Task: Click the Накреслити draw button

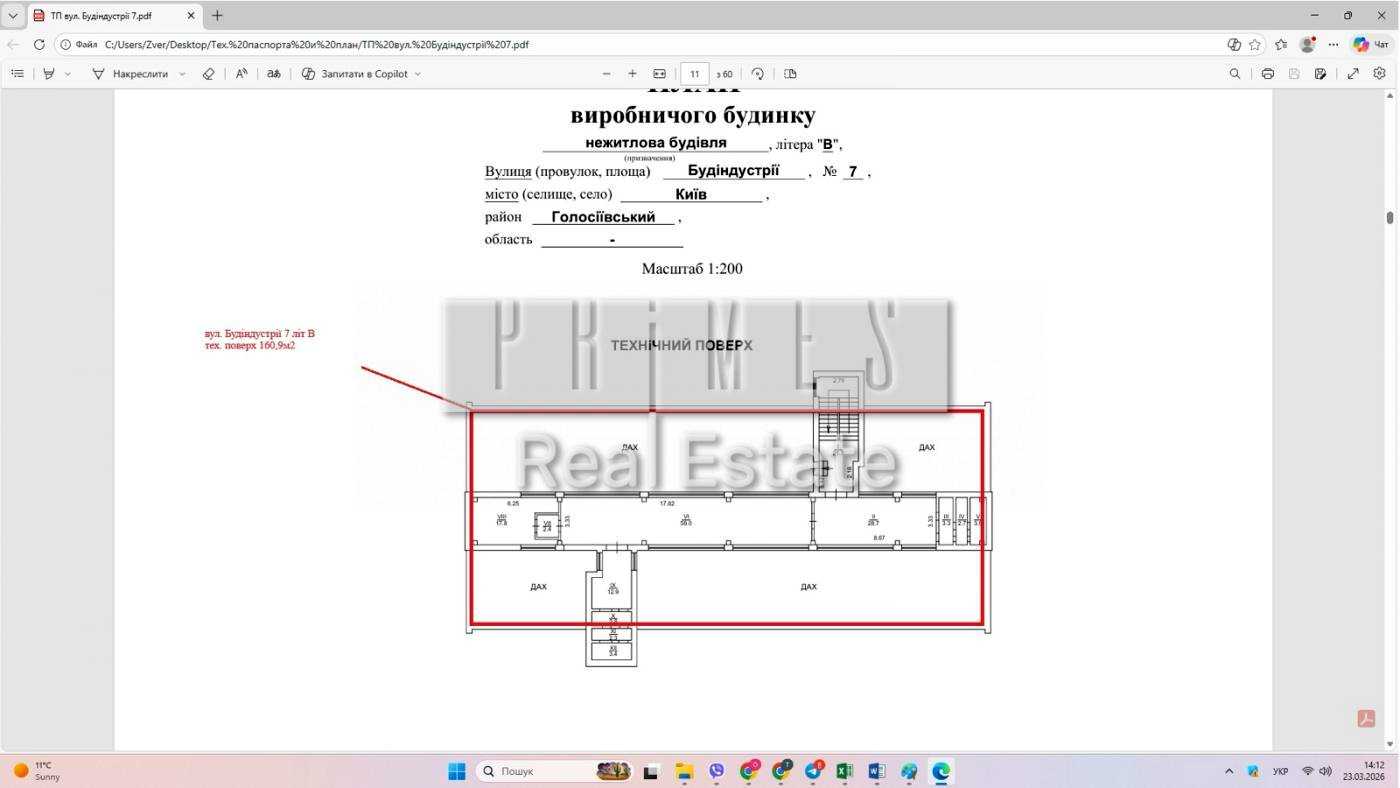Action: (130, 74)
